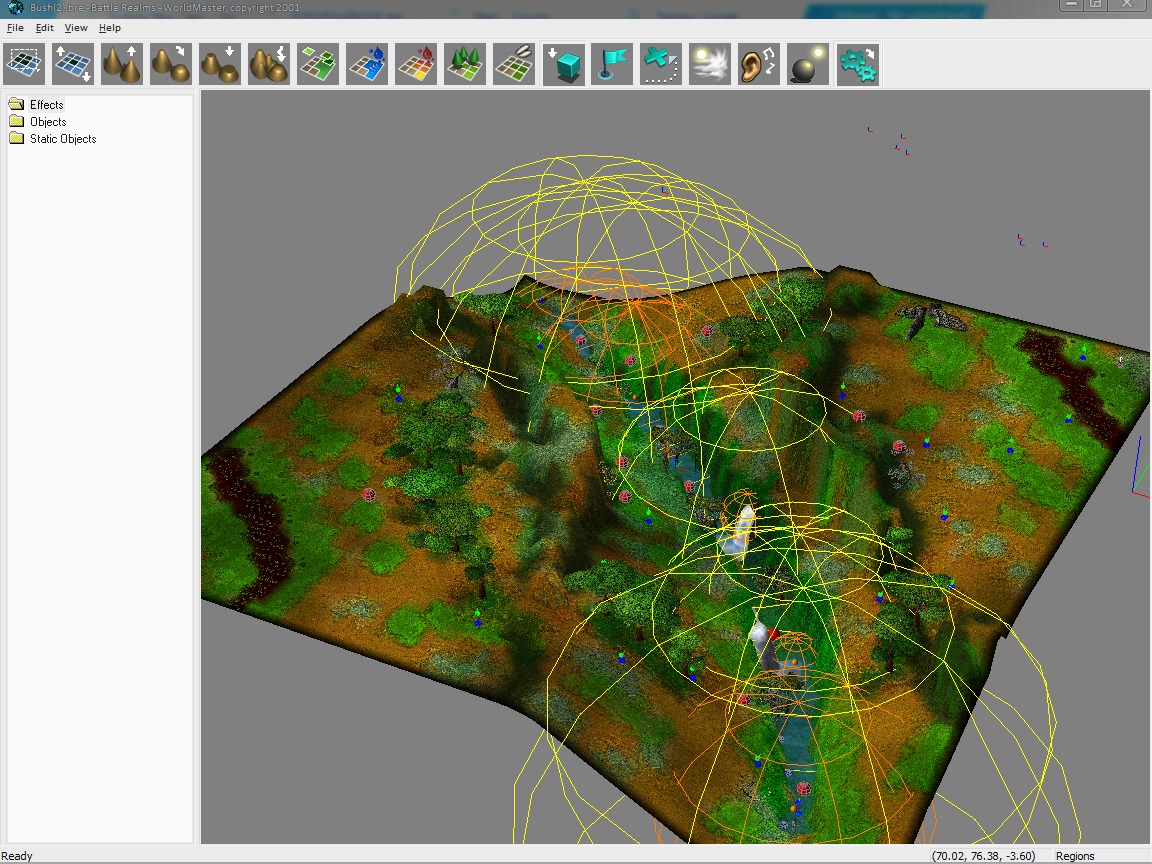
Task: Click the Ready status text
Action: coord(17,856)
